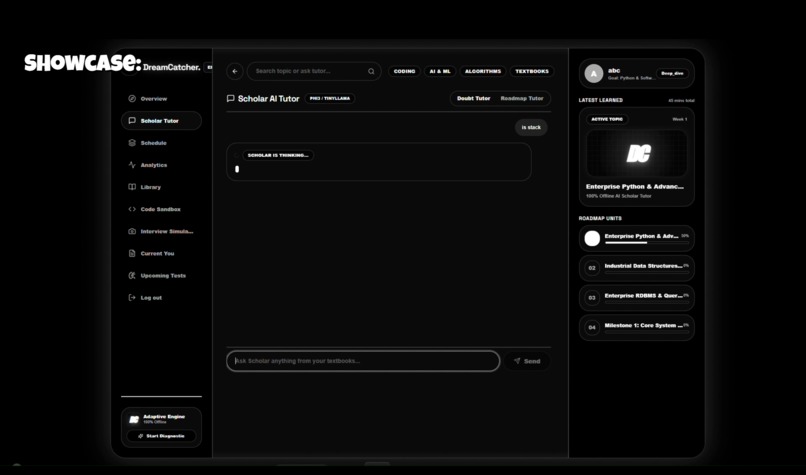Image resolution: width=806 pixels, height=475 pixels.
Task: Select the TEXTBOOKS topic chip
Action: (532, 71)
